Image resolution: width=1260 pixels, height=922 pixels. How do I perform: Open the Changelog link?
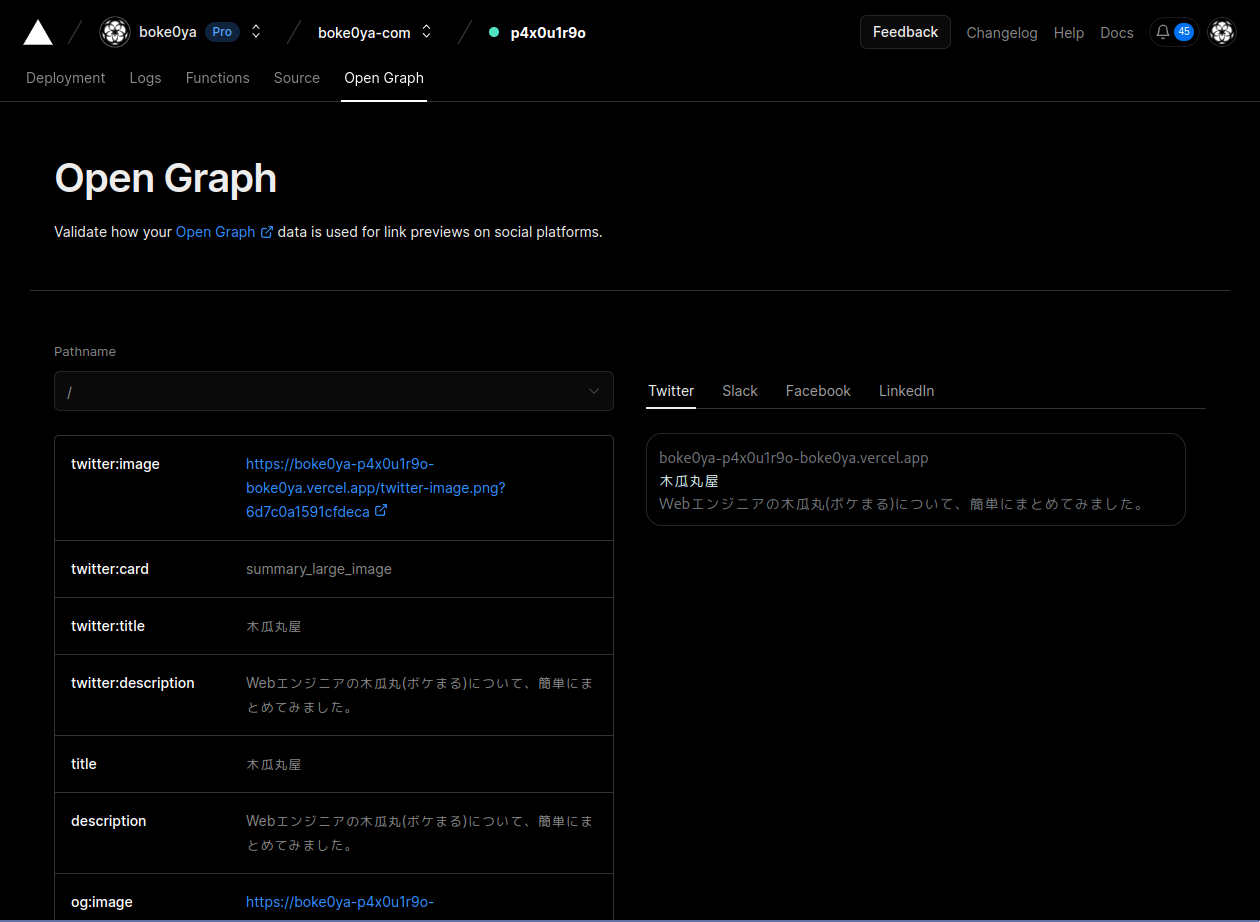pos(1001,32)
